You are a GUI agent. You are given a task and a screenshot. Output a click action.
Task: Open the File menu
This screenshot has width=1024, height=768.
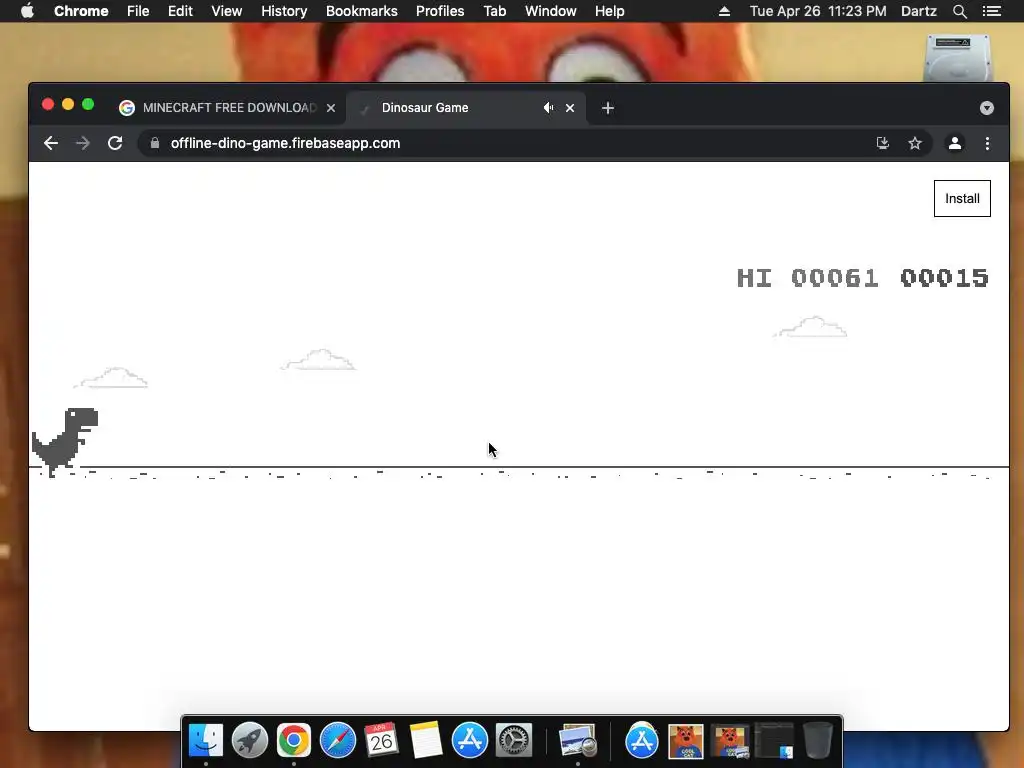[x=138, y=11]
